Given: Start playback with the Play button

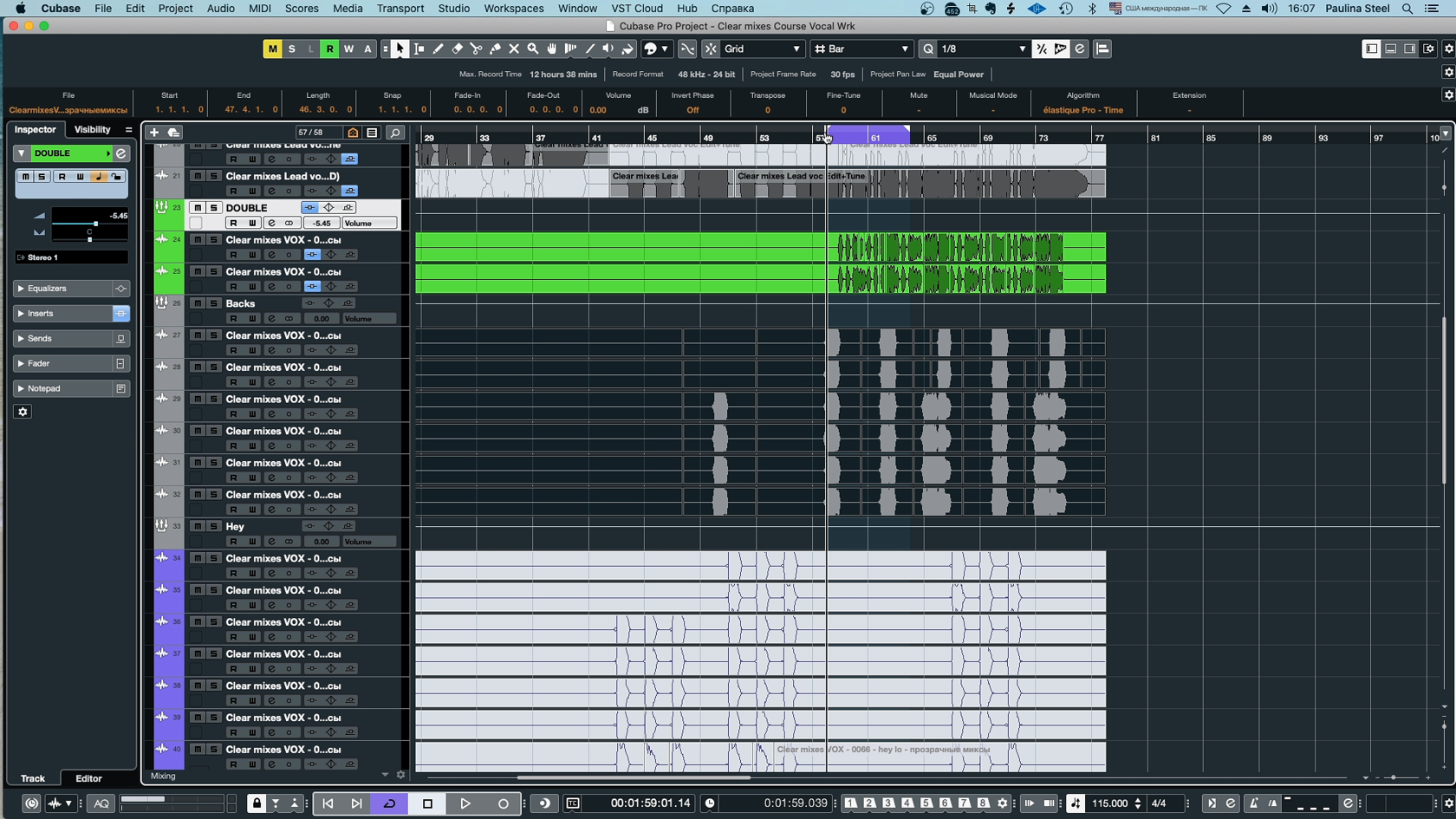Looking at the screenshot, I should click(x=465, y=803).
